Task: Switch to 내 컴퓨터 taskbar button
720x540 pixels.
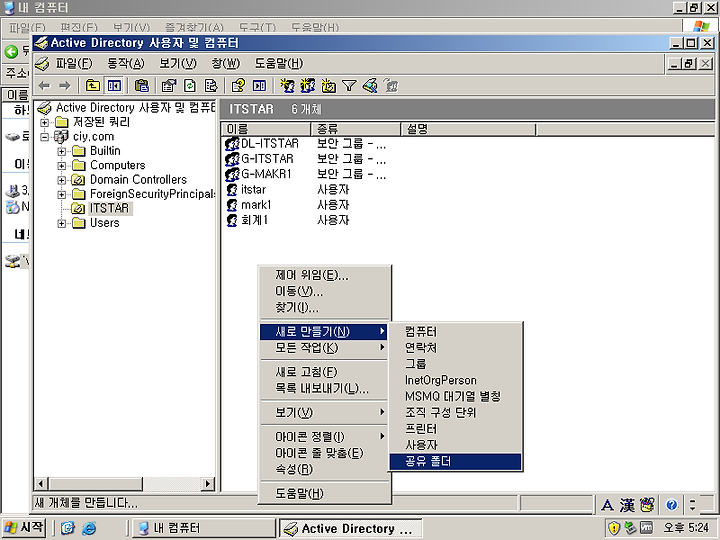Action: [x=203, y=528]
